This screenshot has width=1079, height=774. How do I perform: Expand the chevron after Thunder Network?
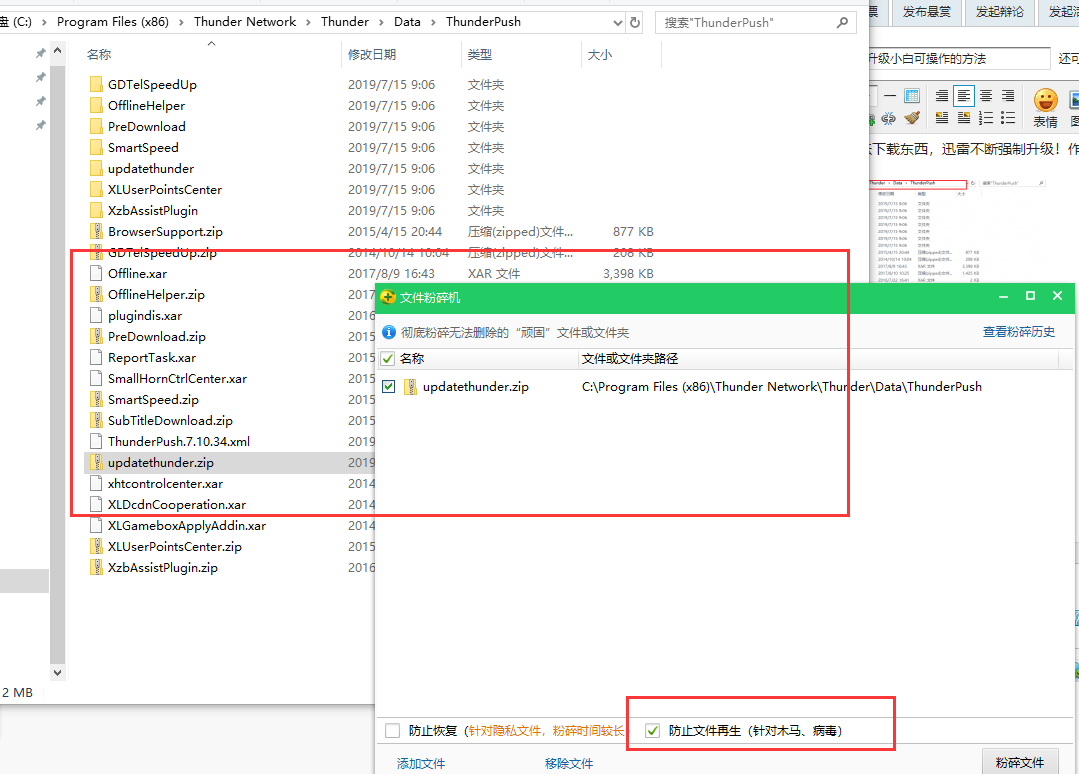coord(309,21)
